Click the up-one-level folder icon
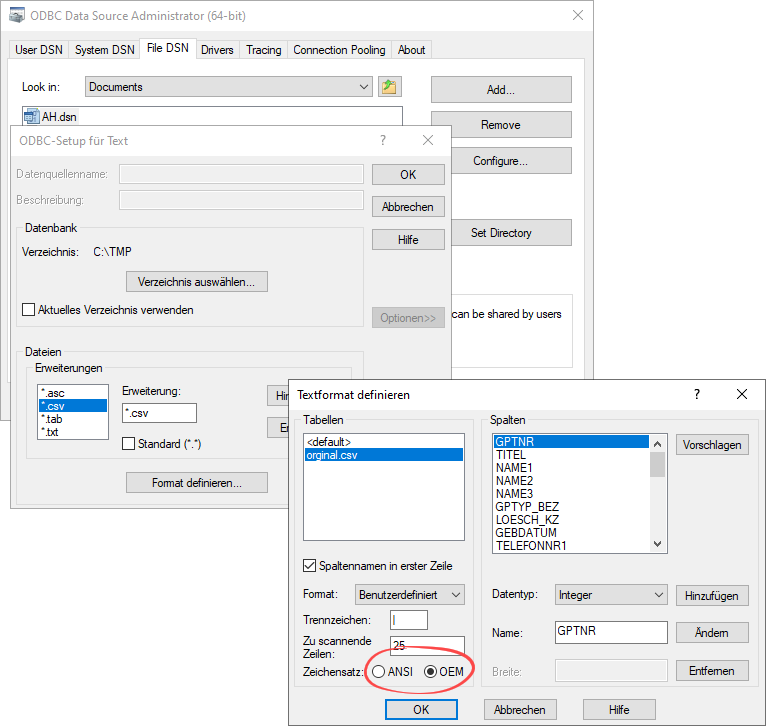 click(x=390, y=87)
